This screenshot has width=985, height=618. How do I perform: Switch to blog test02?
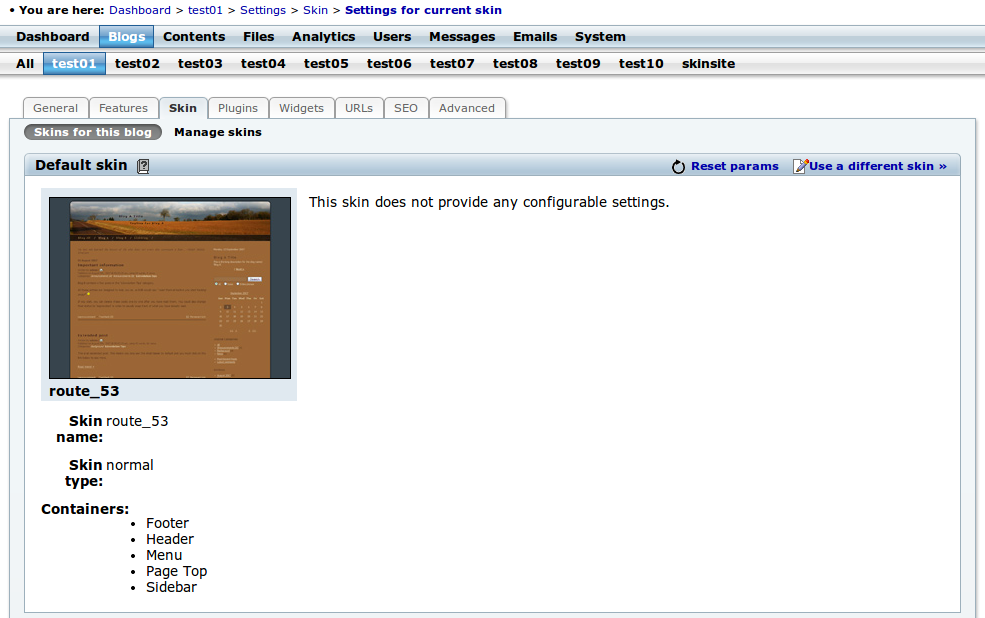coord(138,63)
